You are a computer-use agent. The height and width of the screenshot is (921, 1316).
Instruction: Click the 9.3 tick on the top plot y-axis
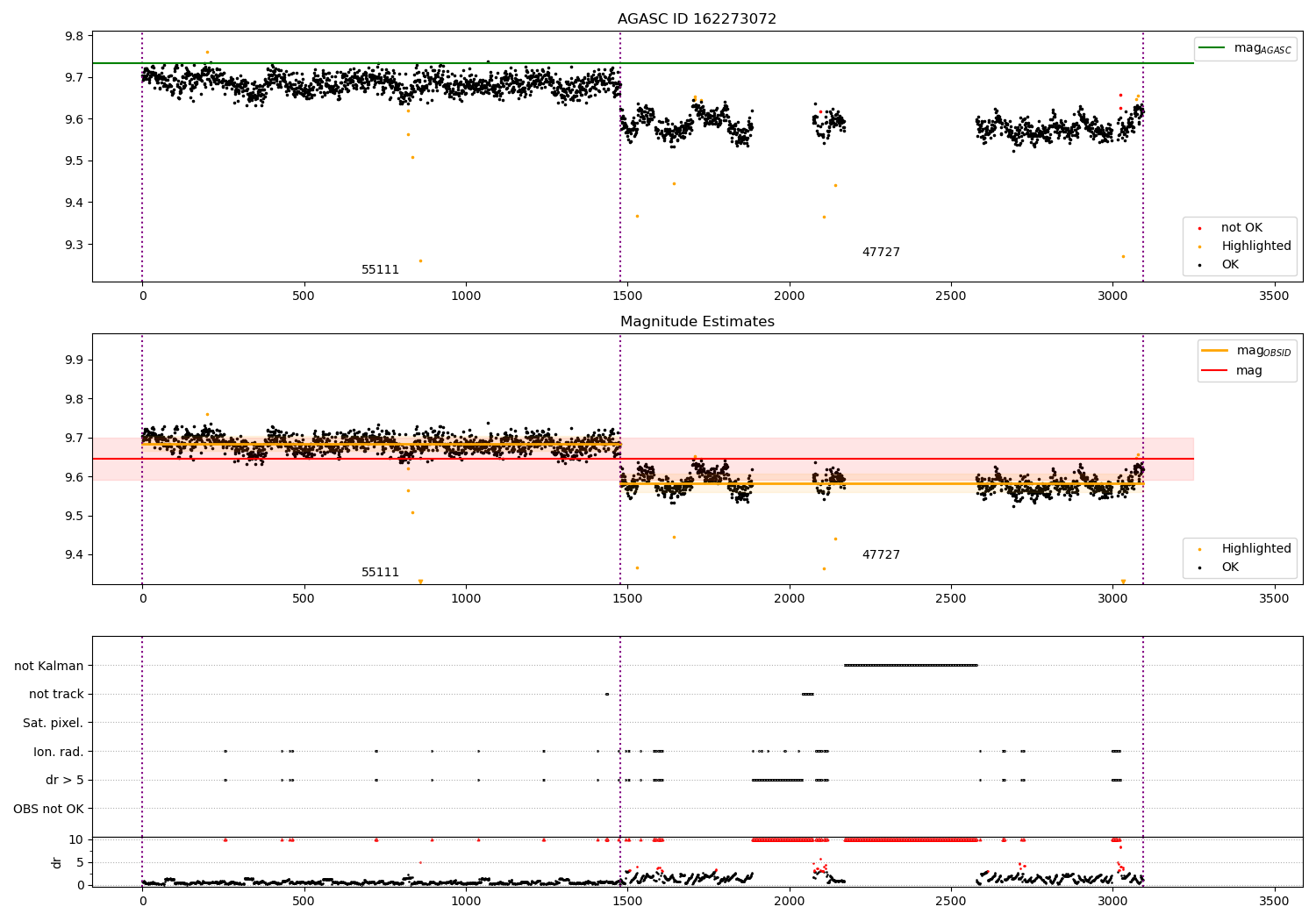tap(75, 245)
